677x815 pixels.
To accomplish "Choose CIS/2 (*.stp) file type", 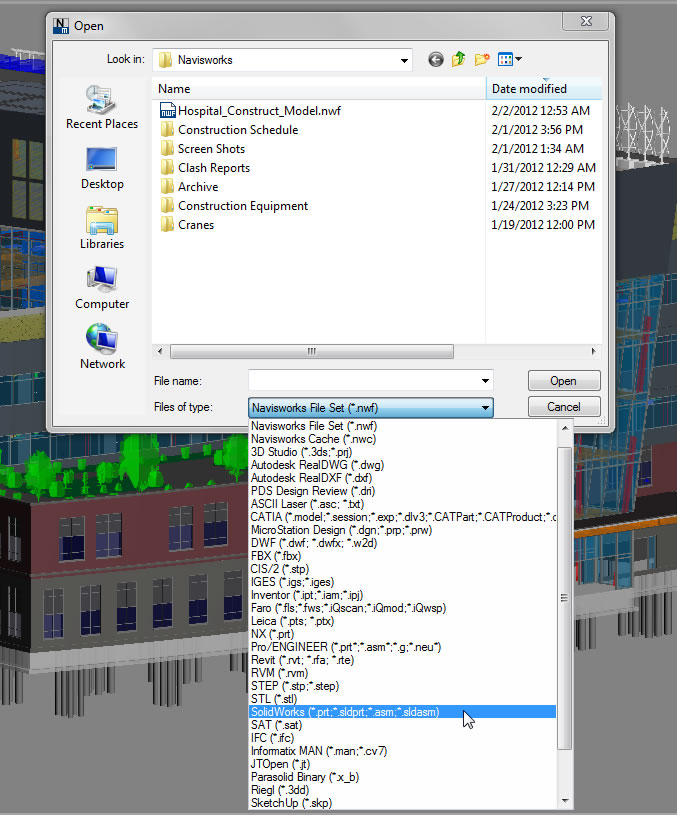I will [x=402, y=569].
